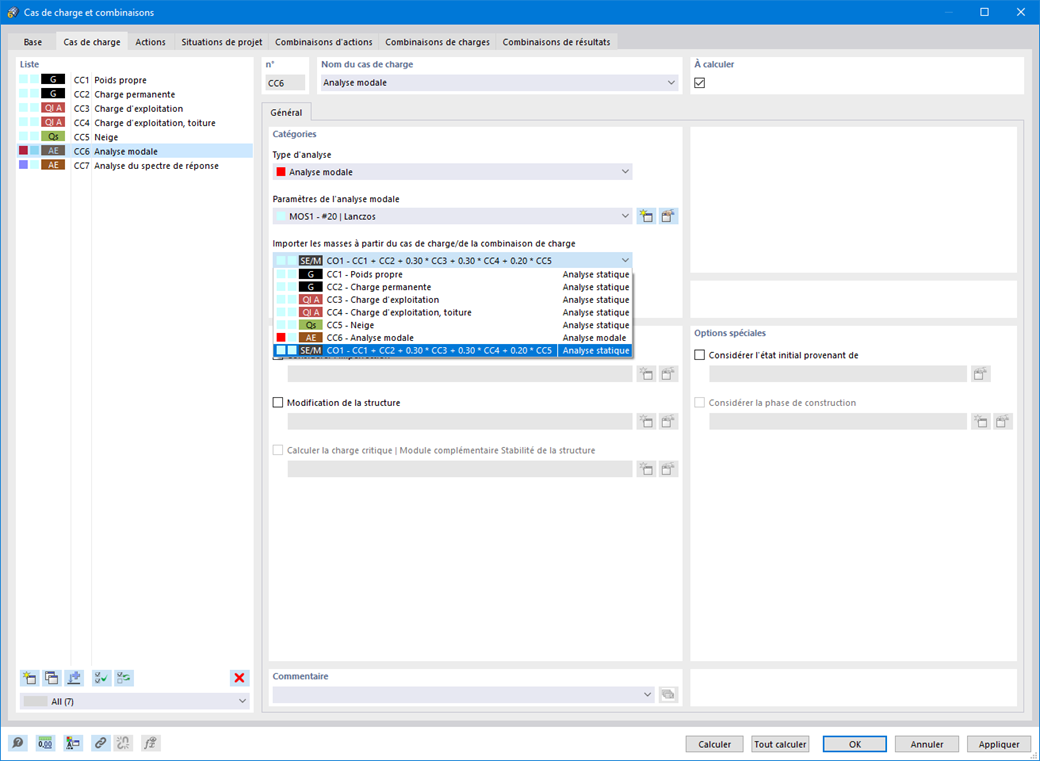
Task: Copy the selected load case
Action: (51, 678)
